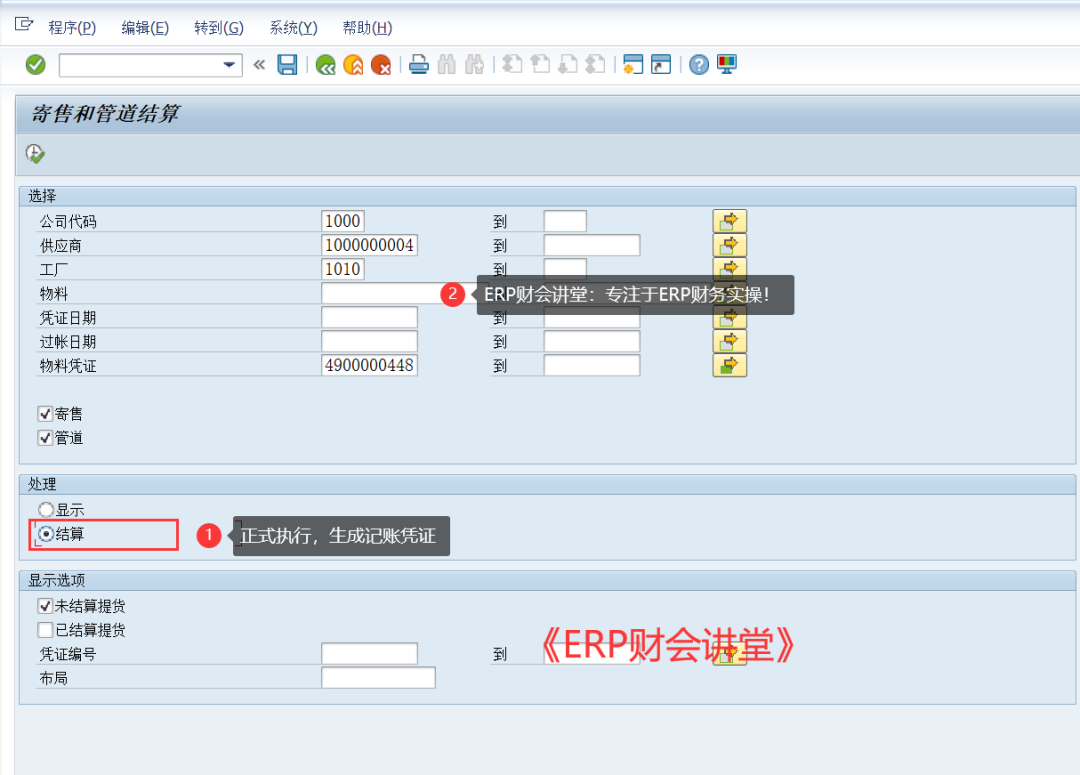Open multiple selection for 公司代码
Image resolution: width=1080 pixels, height=775 pixels.
click(x=729, y=221)
